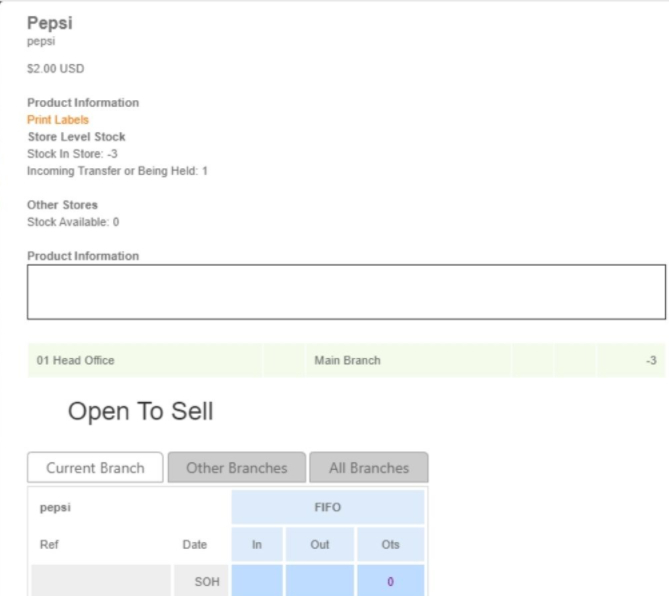The width and height of the screenshot is (669, 596).
Task: Click the Stock Available: 0 text
Action: pos(73,222)
